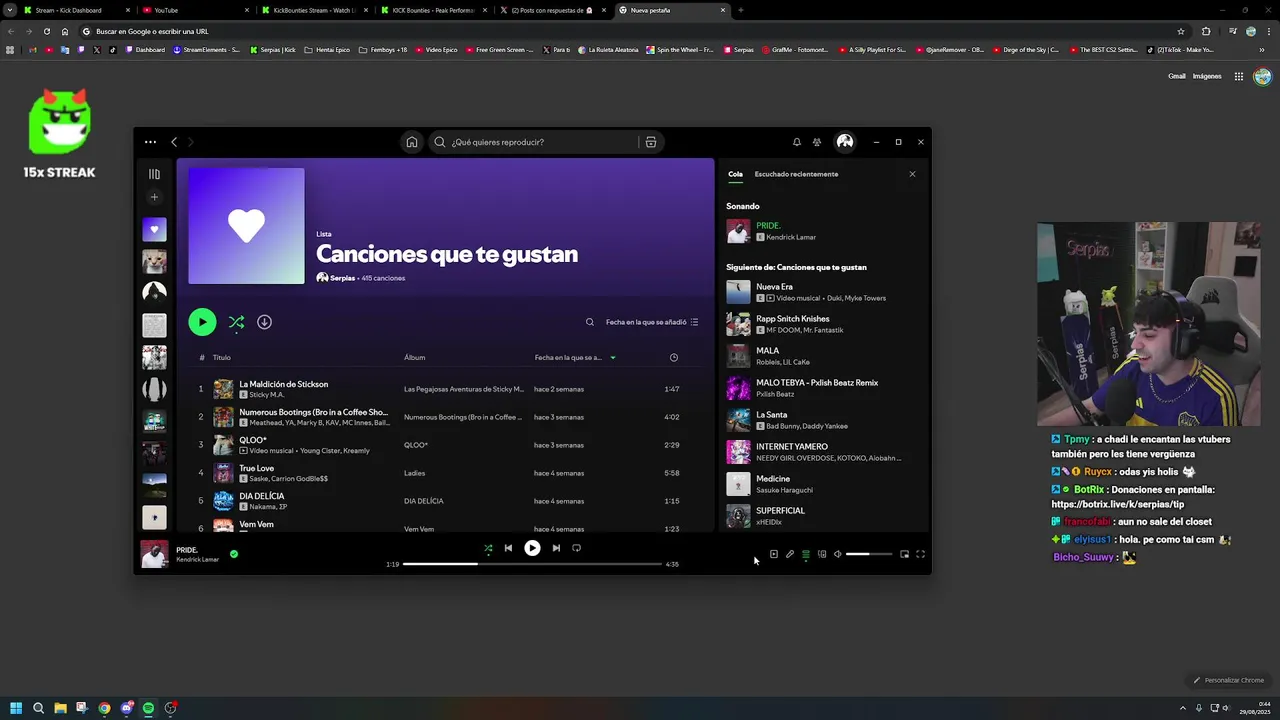Image resolution: width=1280 pixels, height=720 pixels.
Task: Sort by Álbum column header
Action: (414, 357)
